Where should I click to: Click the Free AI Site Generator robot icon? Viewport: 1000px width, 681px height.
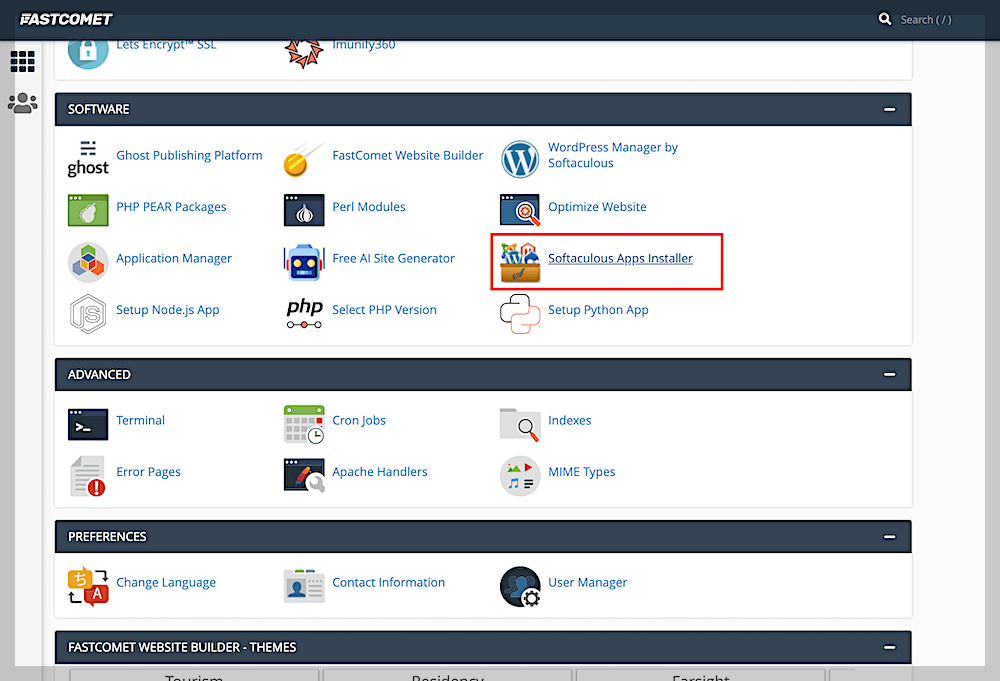click(304, 262)
